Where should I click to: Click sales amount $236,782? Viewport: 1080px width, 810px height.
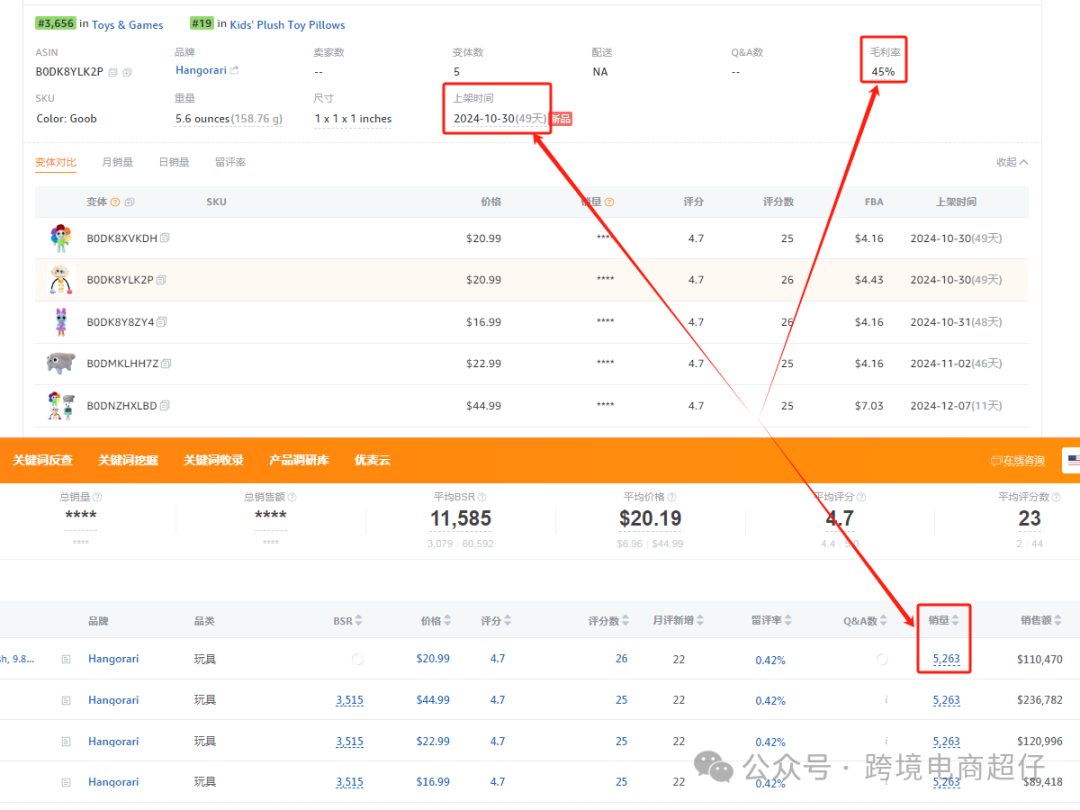pyautogui.click(x=1039, y=700)
